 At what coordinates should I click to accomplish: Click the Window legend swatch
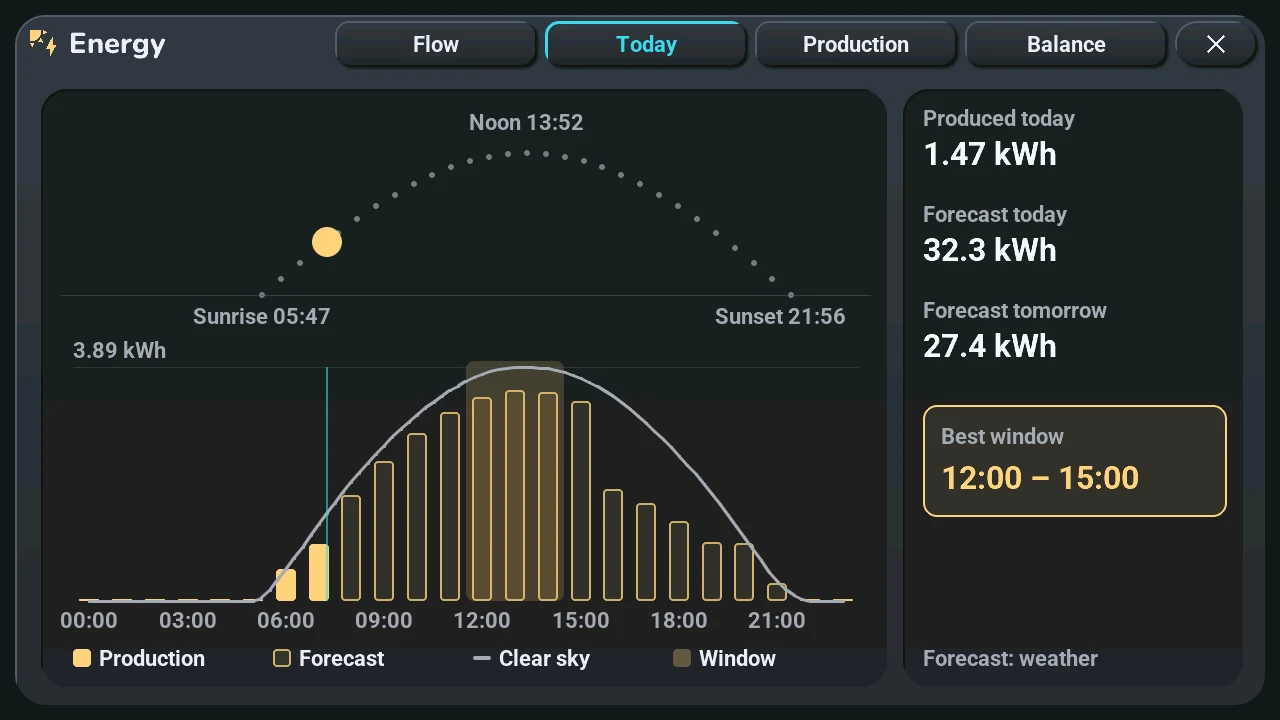coord(682,658)
